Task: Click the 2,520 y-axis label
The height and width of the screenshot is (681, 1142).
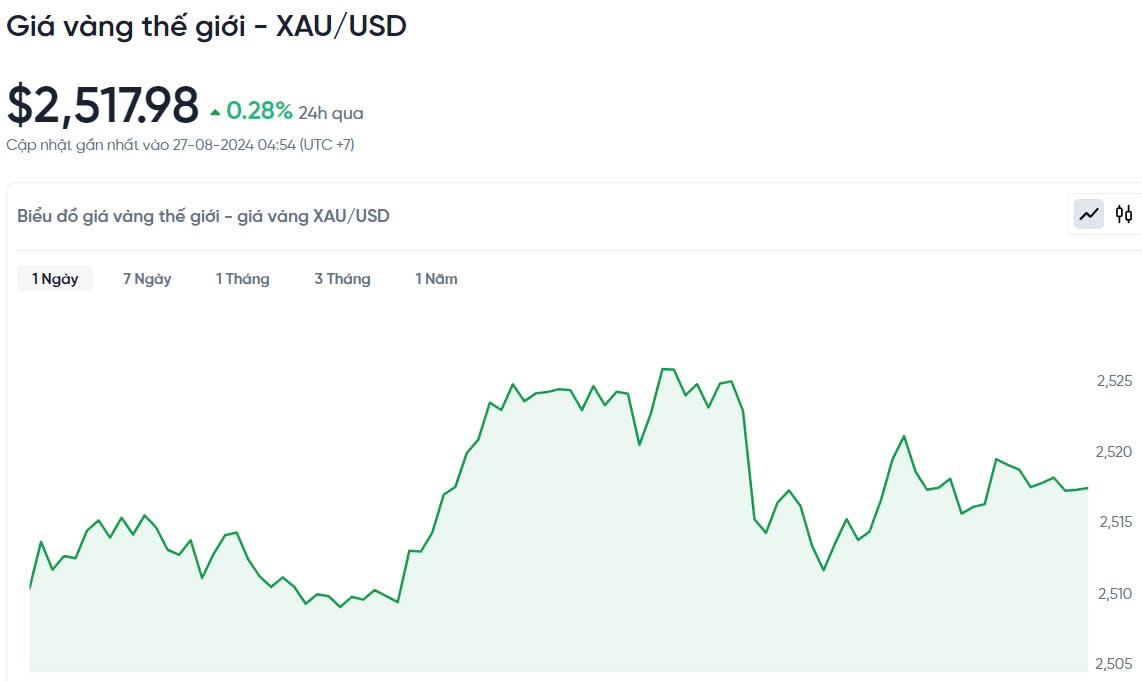Action: [1115, 452]
